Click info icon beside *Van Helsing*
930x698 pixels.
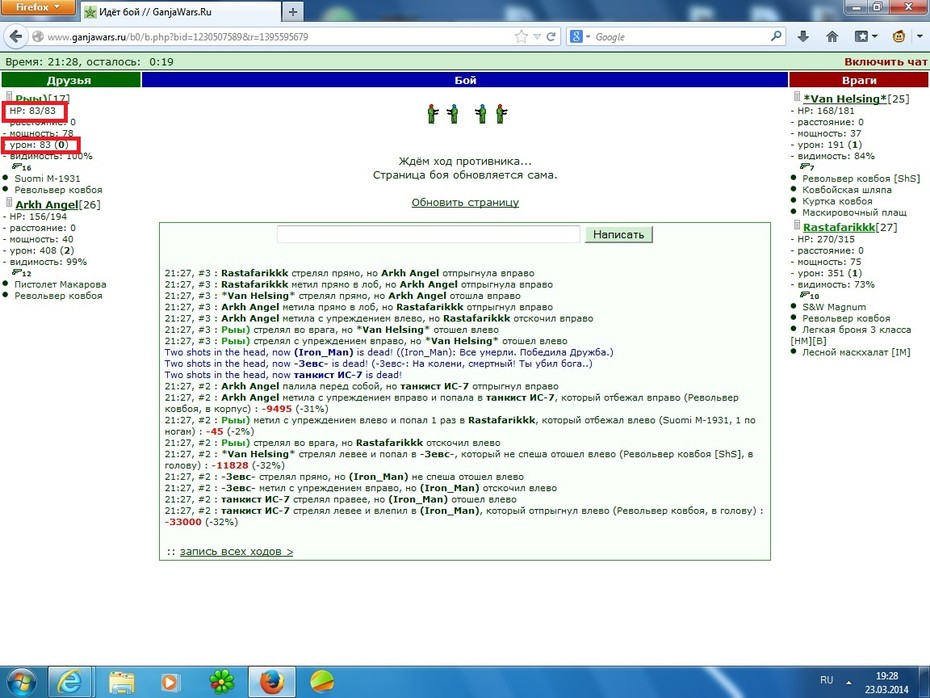point(797,97)
